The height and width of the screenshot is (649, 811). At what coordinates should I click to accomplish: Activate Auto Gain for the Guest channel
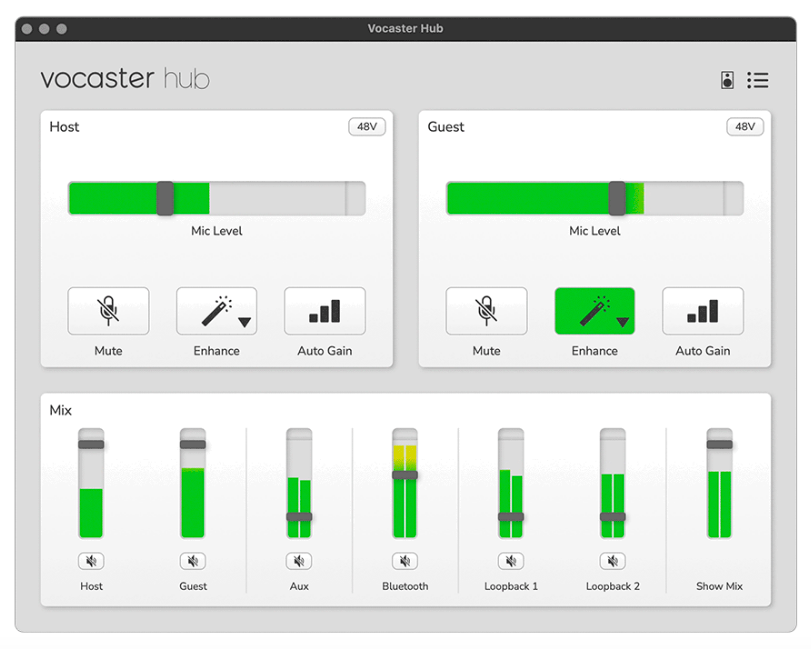(702, 311)
